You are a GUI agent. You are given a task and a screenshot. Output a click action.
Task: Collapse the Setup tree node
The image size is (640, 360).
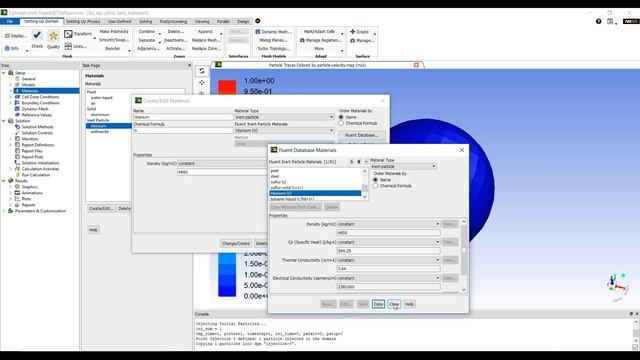4,73
